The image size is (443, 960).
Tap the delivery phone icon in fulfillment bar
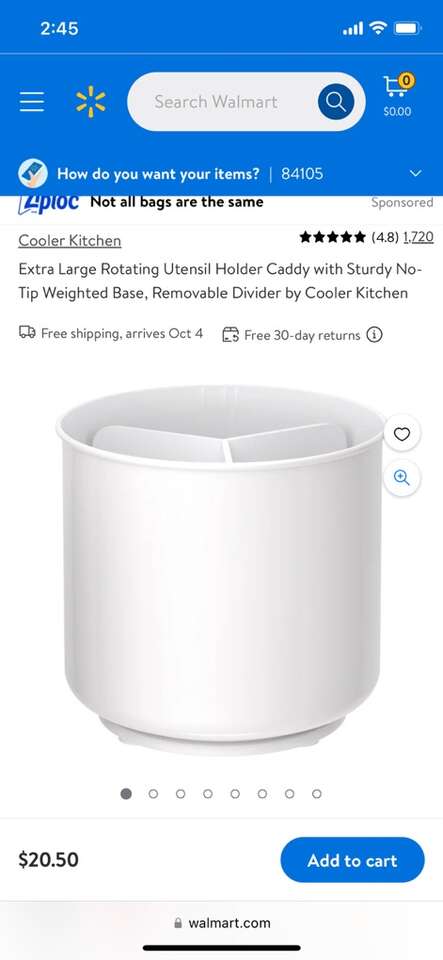(x=33, y=173)
